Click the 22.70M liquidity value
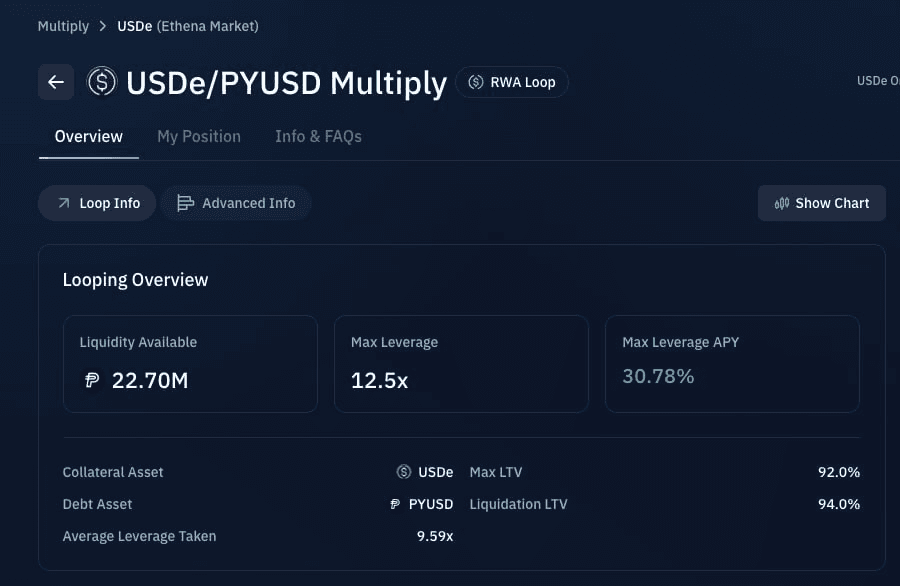This screenshot has width=900, height=586. pyautogui.click(x=150, y=380)
